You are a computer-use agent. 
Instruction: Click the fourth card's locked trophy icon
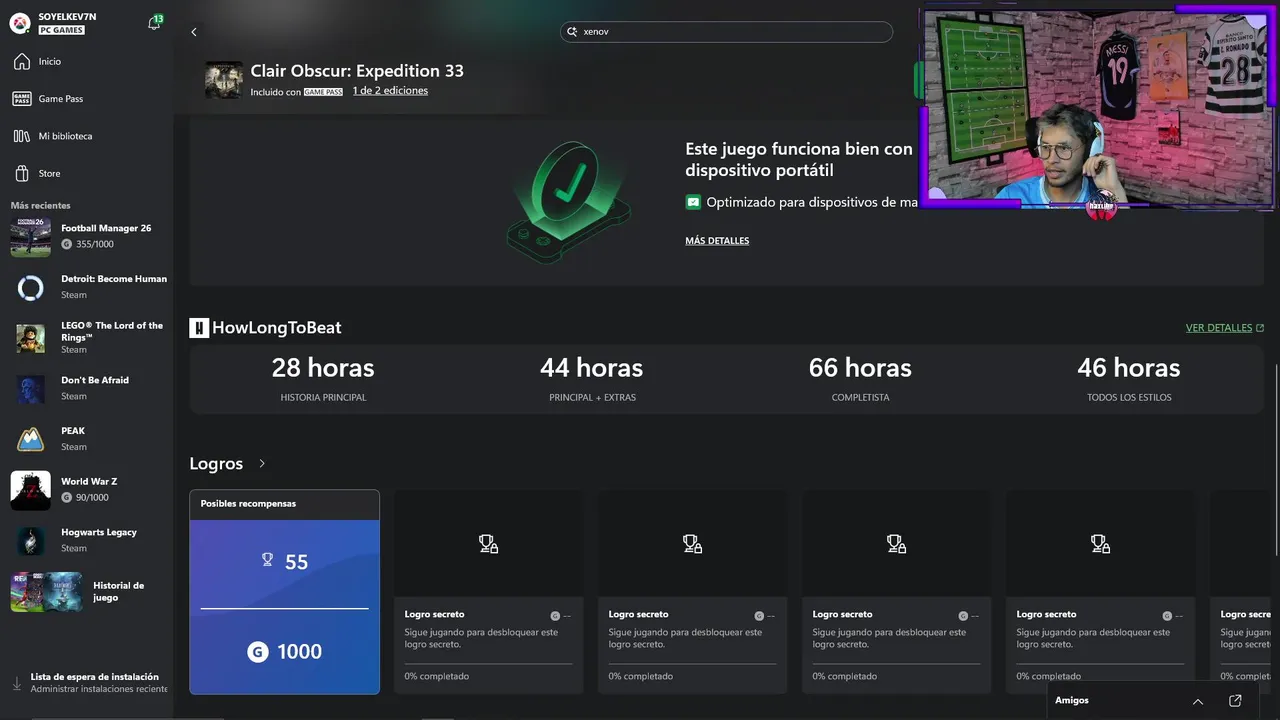point(1100,544)
